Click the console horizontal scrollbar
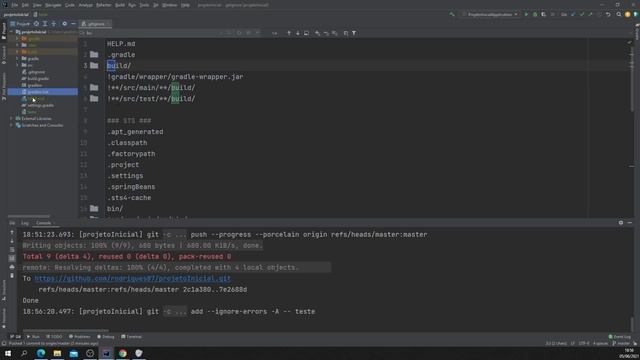This screenshot has width=640, height=360. click(66, 330)
